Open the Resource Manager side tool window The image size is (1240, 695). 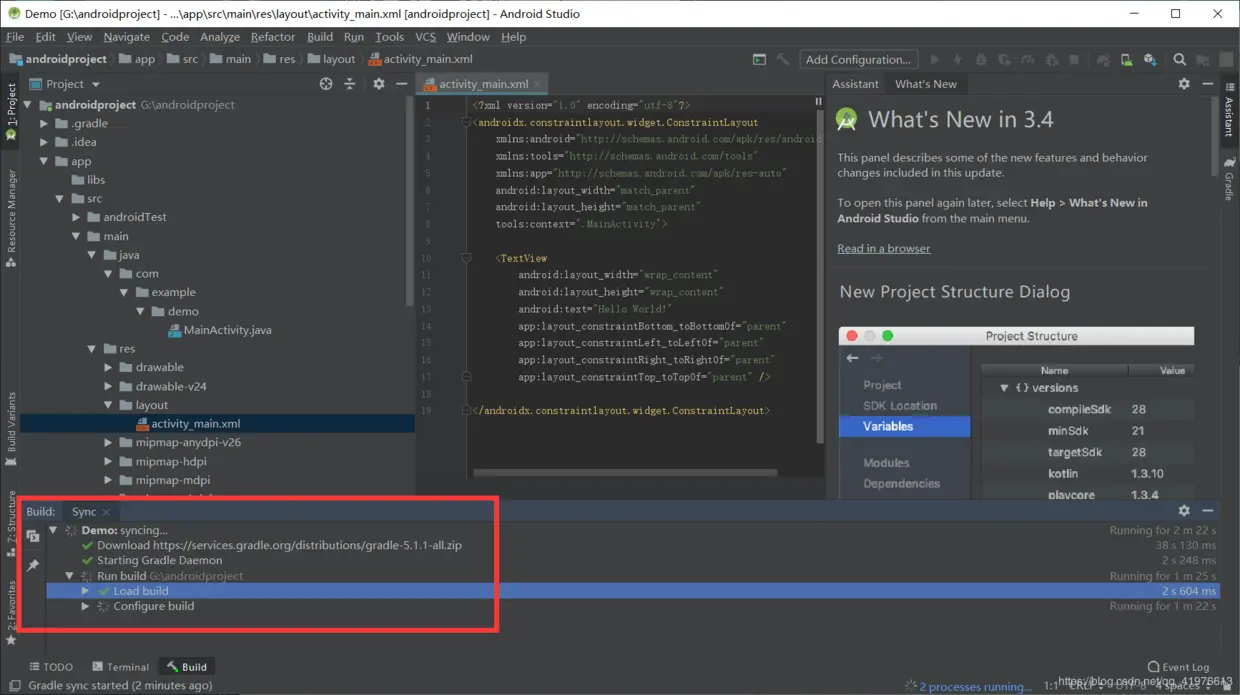pyautogui.click(x=11, y=218)
